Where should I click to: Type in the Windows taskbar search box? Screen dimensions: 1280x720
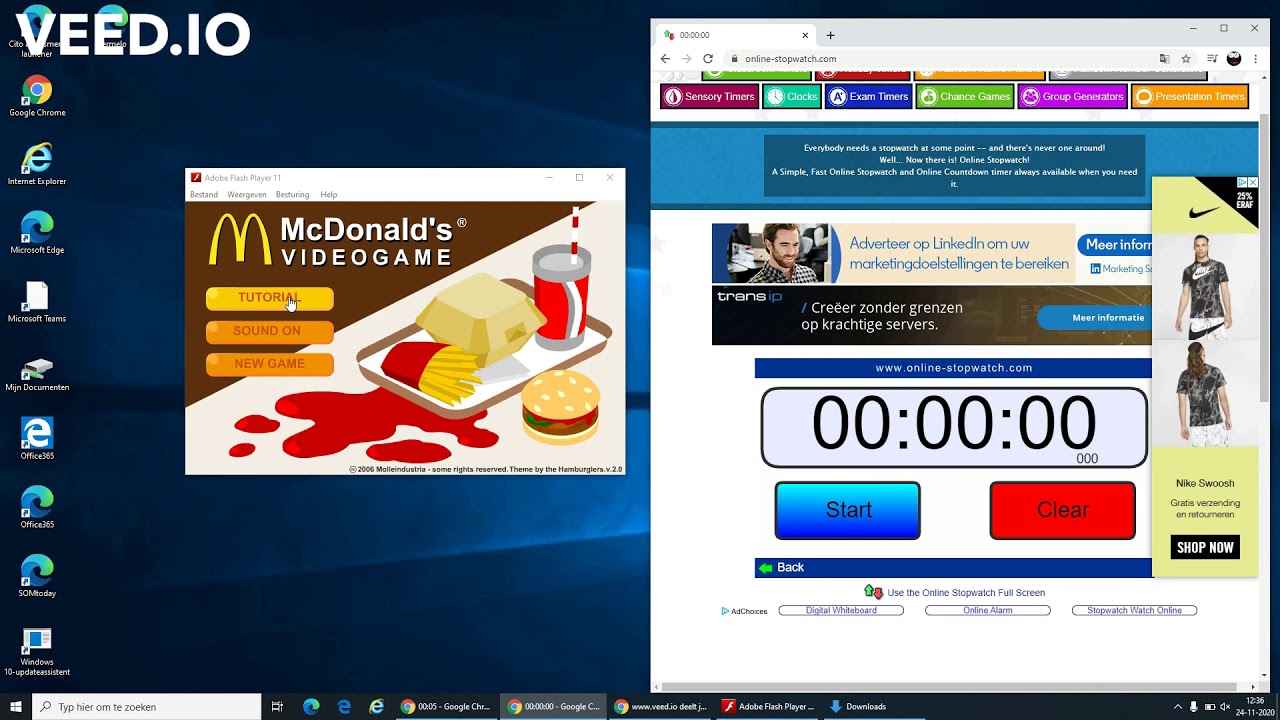click(x=147, y=707)
